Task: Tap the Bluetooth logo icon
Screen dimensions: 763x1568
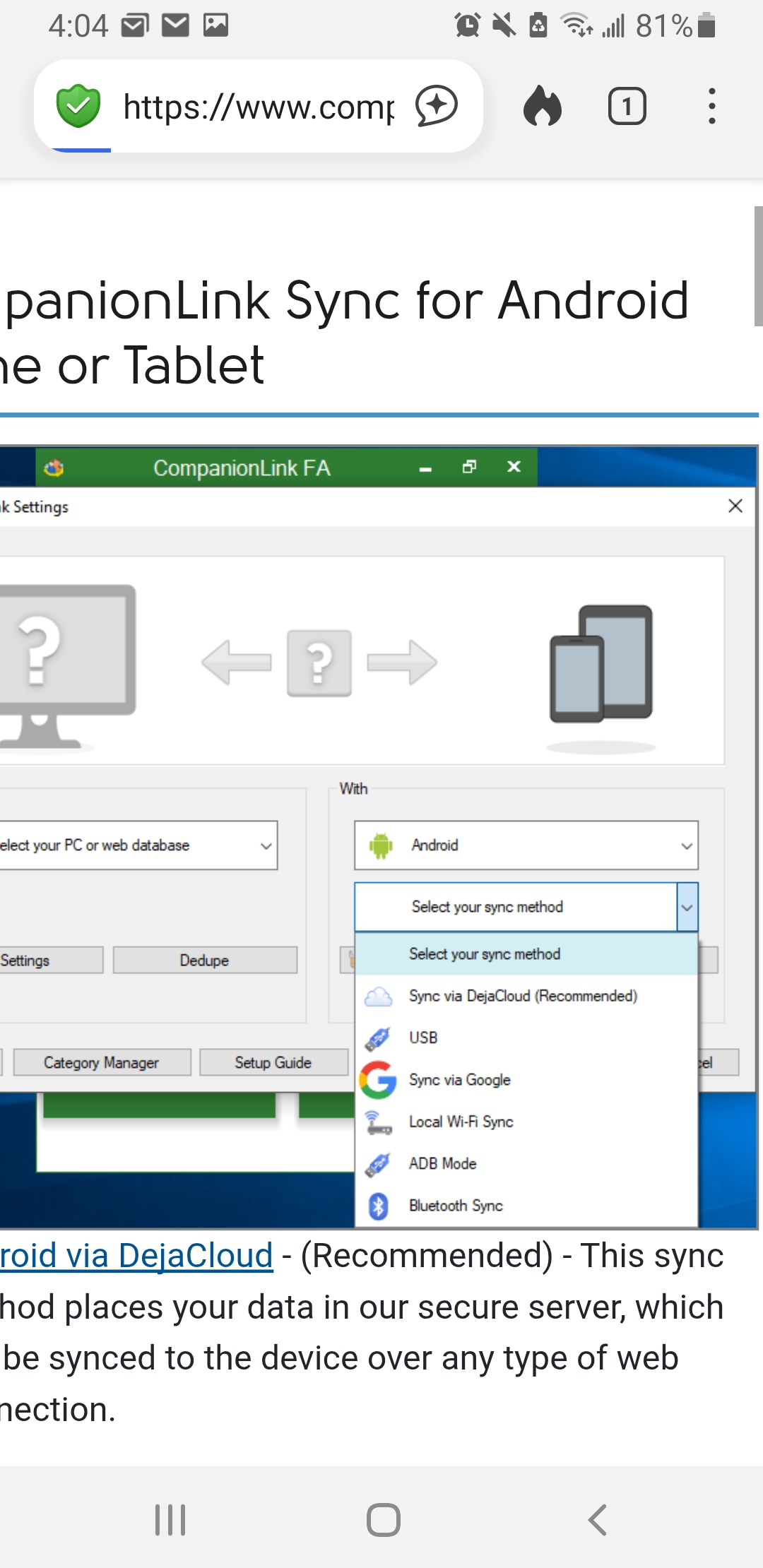Action: 379,1206
